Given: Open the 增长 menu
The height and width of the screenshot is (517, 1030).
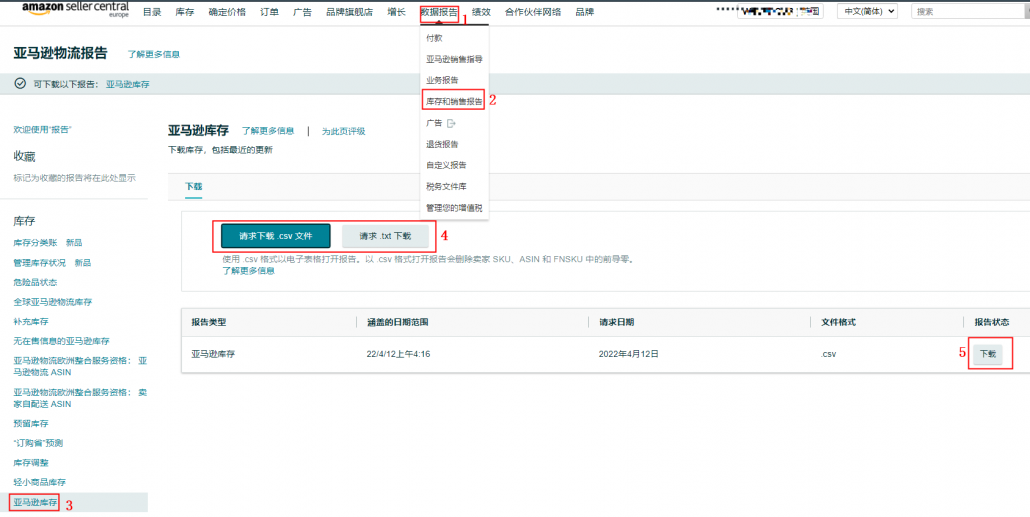Looking at the screenshot, I should click(396, 12).
